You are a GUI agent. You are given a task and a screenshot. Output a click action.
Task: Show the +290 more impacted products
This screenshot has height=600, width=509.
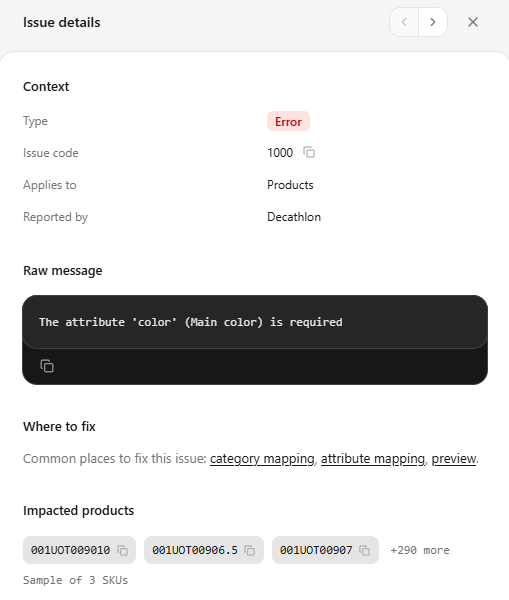[420, 550]
